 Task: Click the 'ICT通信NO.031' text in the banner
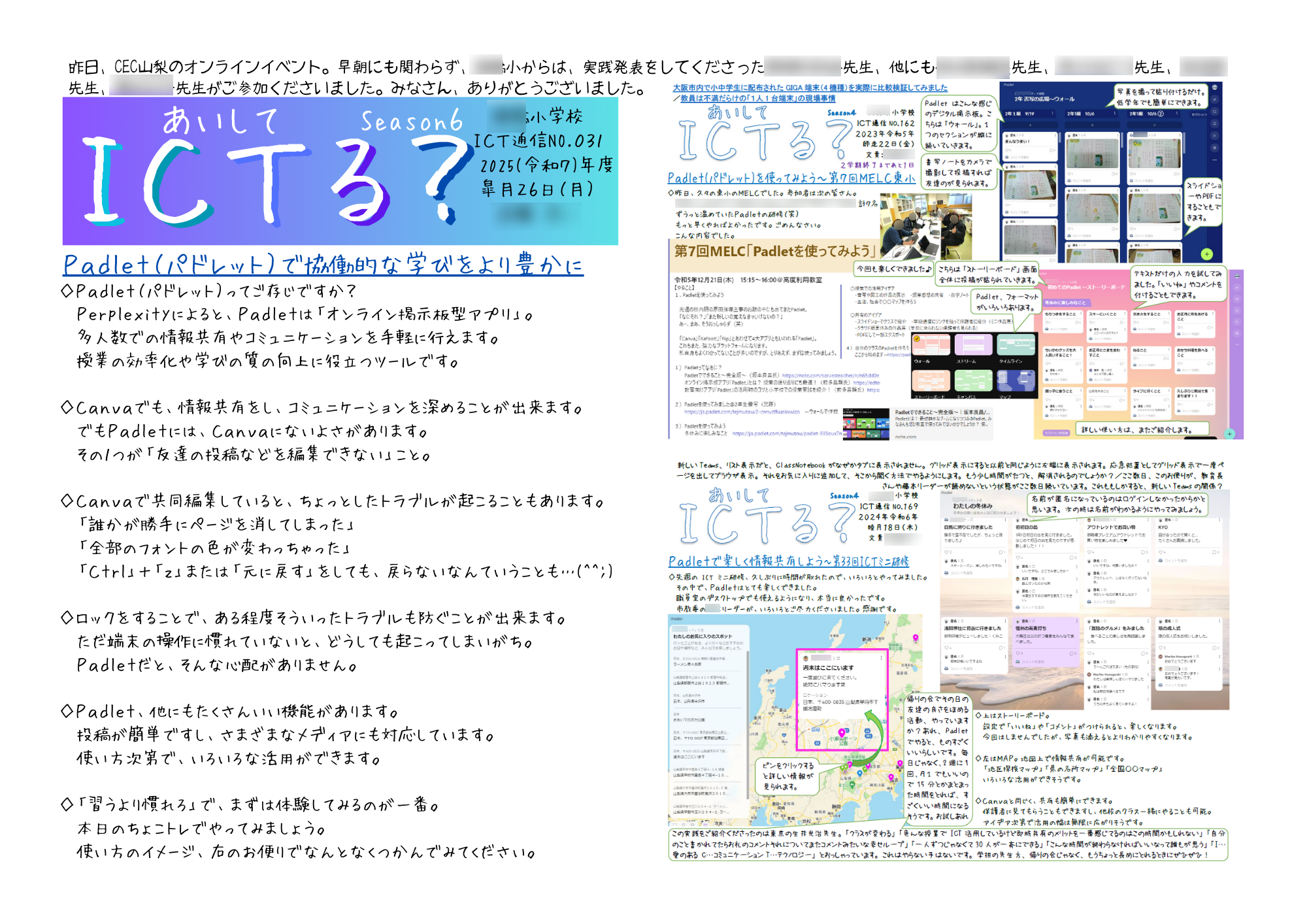(x=538, y=141)
